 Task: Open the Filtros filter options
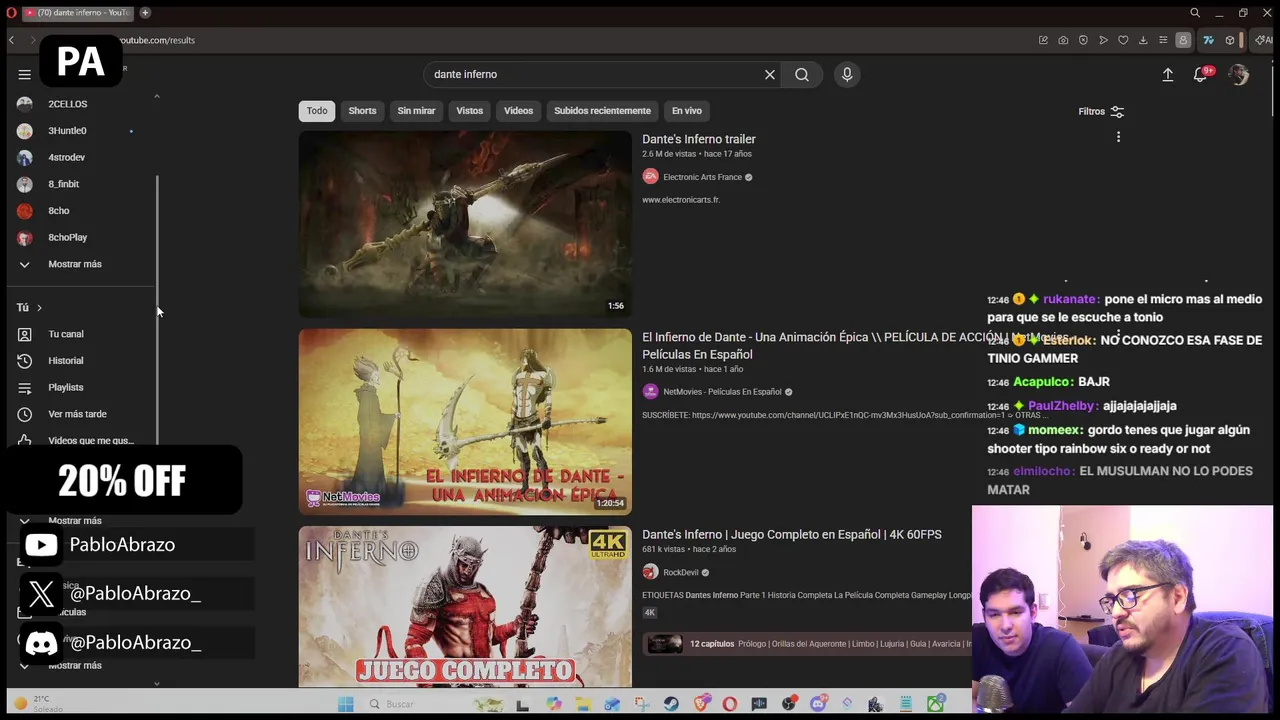coord(1101,111)
